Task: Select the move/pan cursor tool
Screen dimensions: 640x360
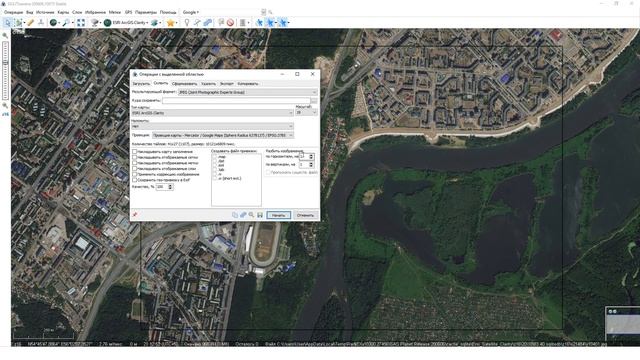Action: pyautogui.click(x=7, y=22)
